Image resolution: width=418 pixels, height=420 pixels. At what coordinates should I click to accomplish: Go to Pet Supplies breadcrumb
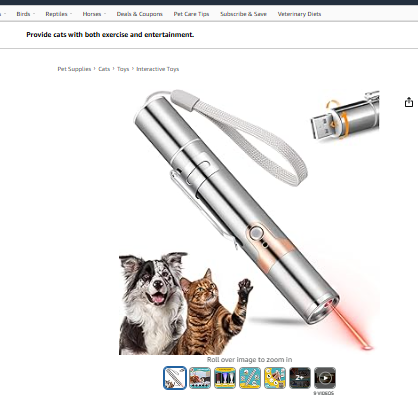pos(74,69)
